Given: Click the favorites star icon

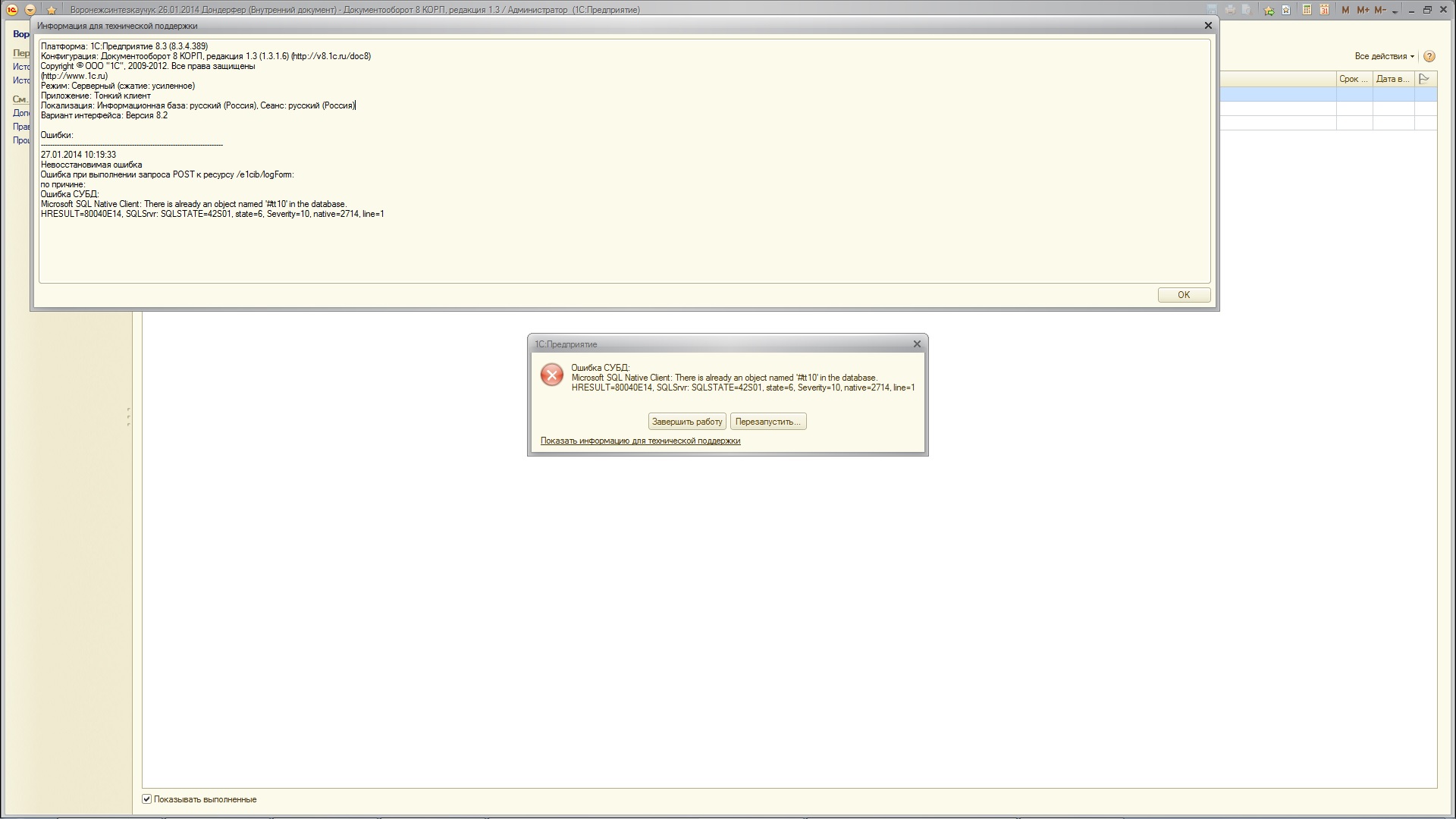Looking at the screenshot, I should point(51,10).
